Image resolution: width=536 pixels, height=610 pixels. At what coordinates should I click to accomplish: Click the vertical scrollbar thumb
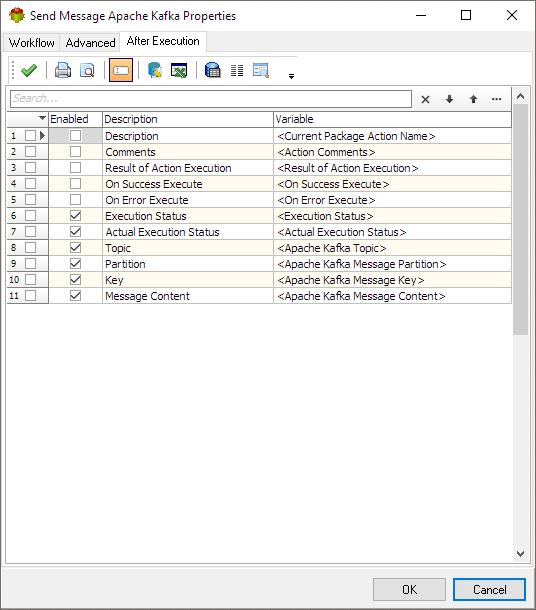pyautogui.click(x=520, y=219)
